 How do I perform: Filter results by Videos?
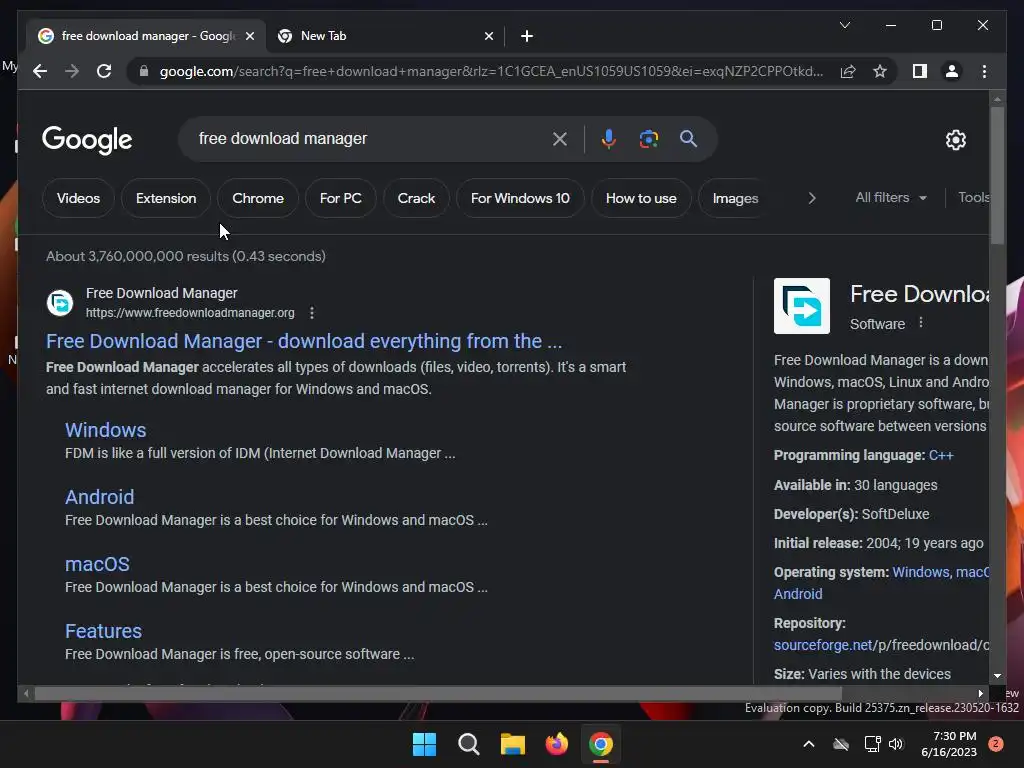(78, 198)
